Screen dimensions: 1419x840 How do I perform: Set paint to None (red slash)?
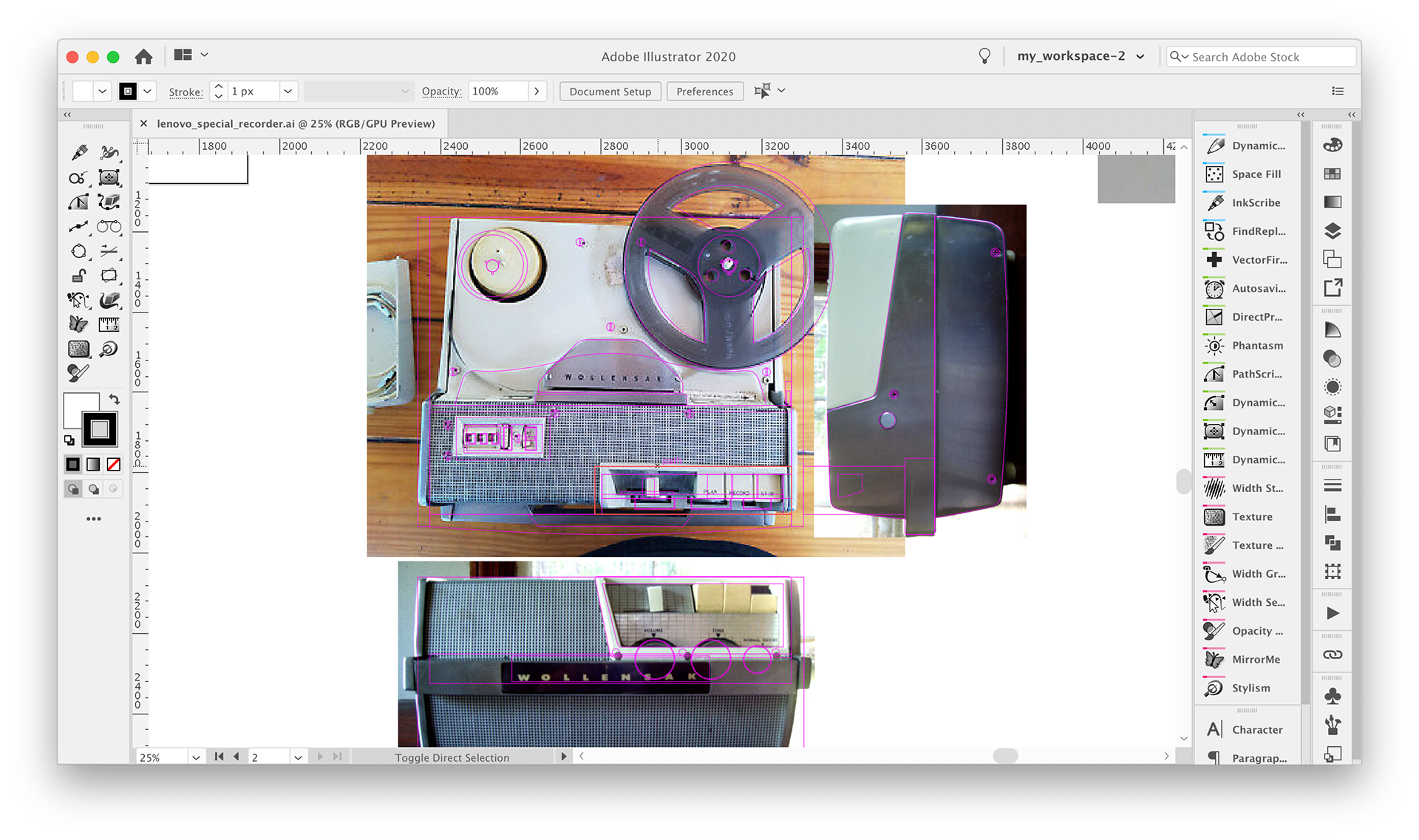point(114,465)
